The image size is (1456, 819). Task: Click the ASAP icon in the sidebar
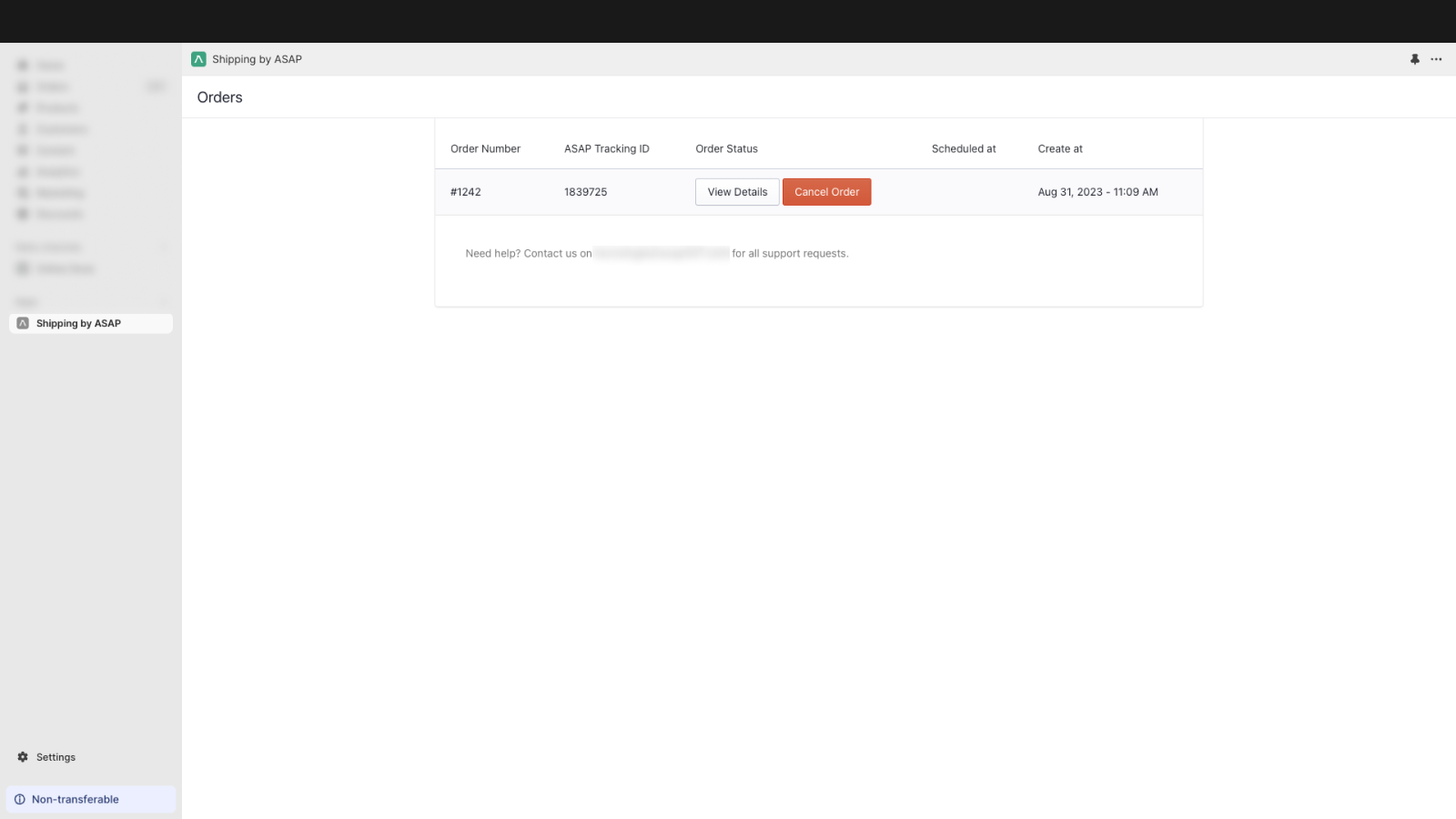click(23, 324)
